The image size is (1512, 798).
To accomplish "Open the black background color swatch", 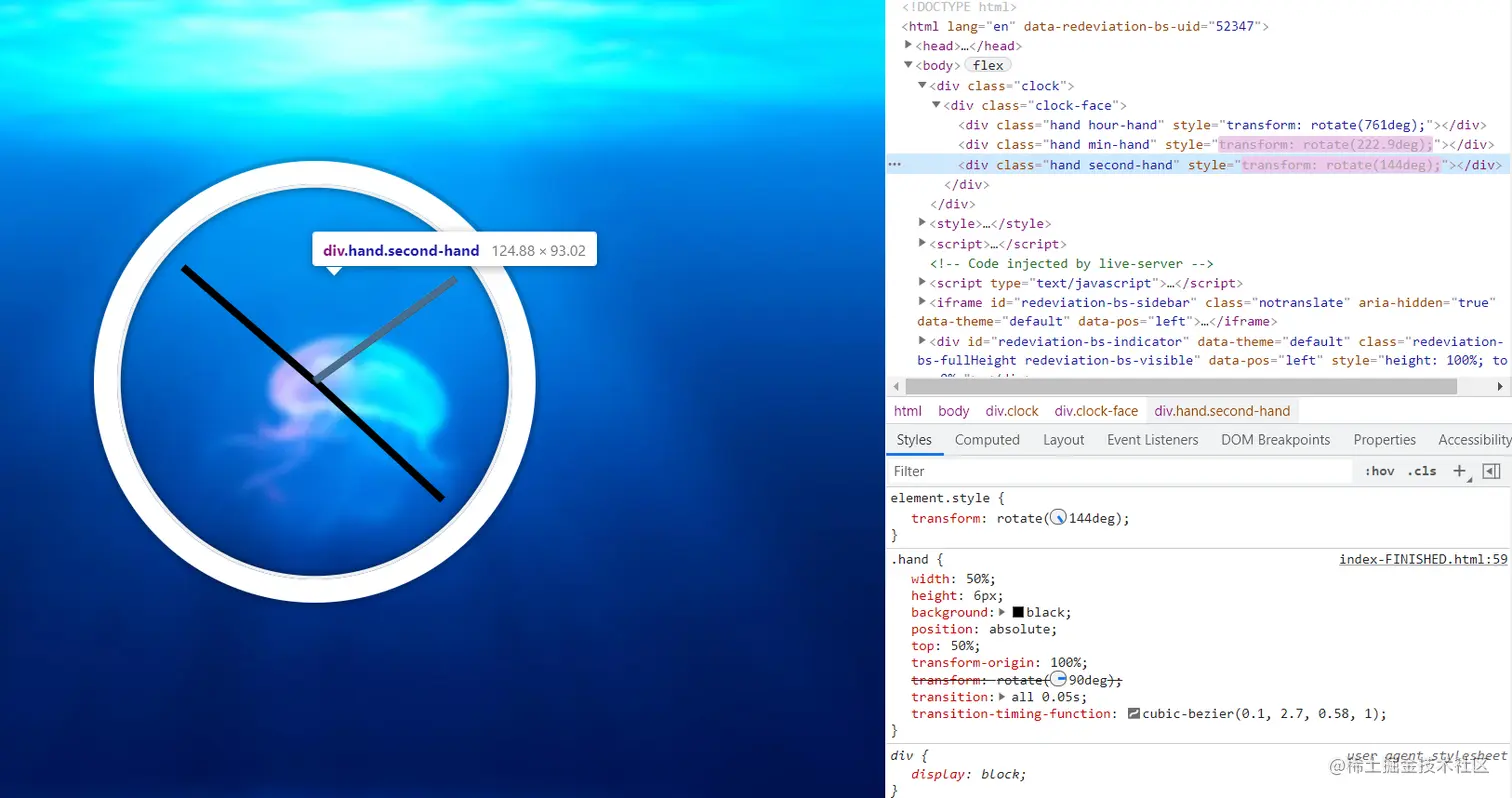I will [1018, 612].
